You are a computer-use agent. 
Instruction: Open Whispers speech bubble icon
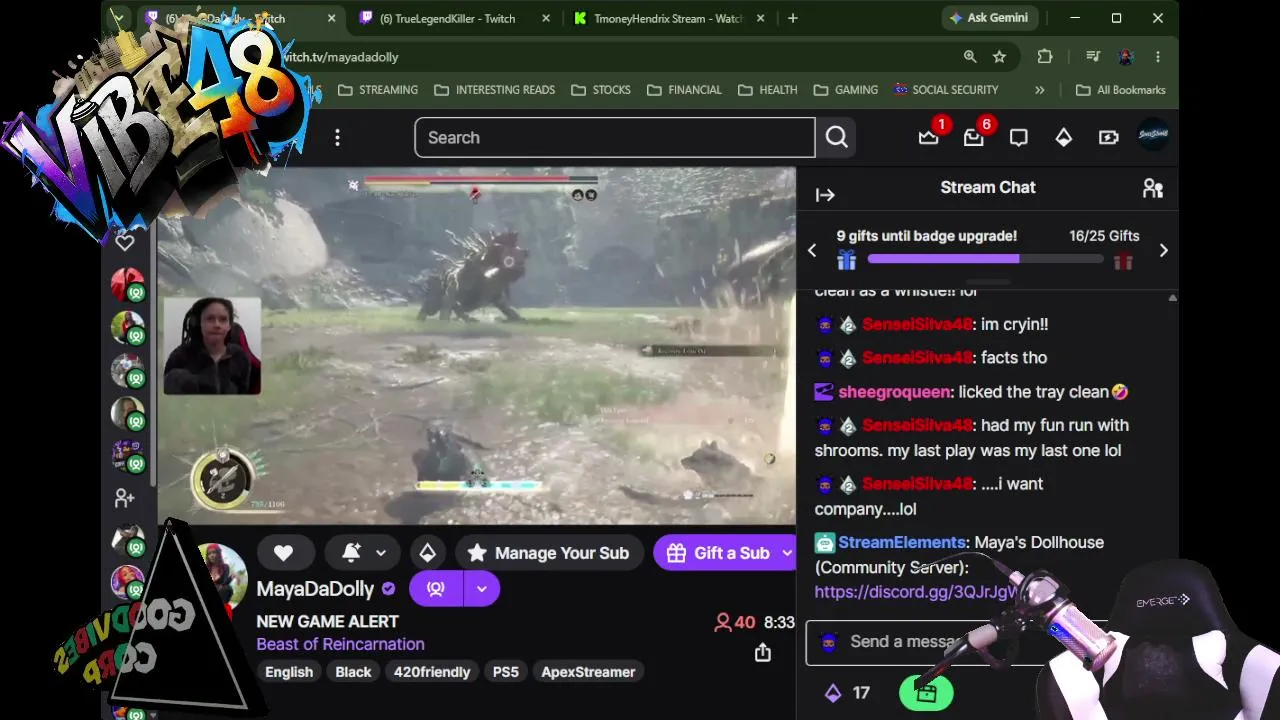point(1019,138)
